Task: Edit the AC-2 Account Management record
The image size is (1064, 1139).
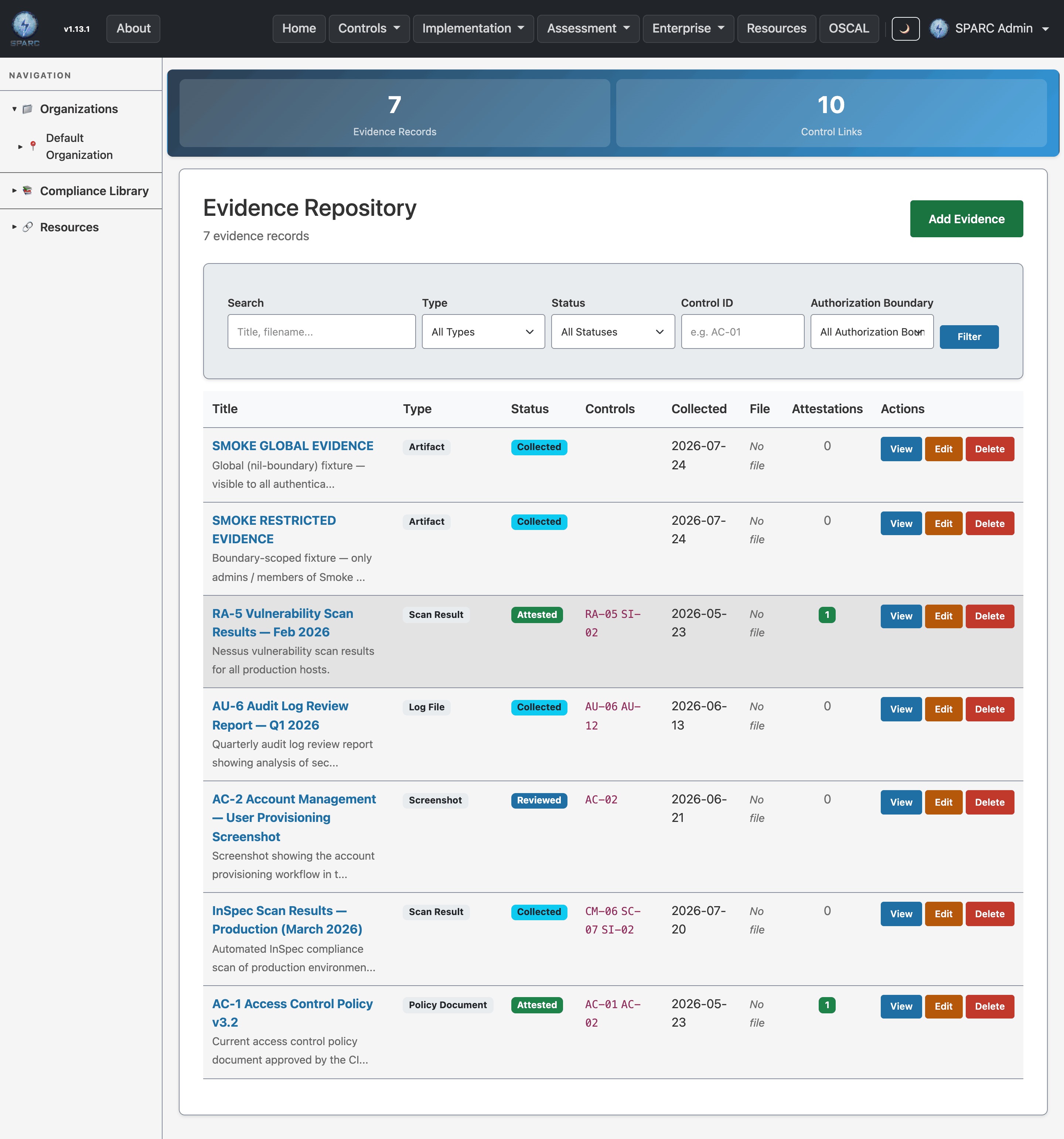Action: pyautogui.click(x=943, y=803)
